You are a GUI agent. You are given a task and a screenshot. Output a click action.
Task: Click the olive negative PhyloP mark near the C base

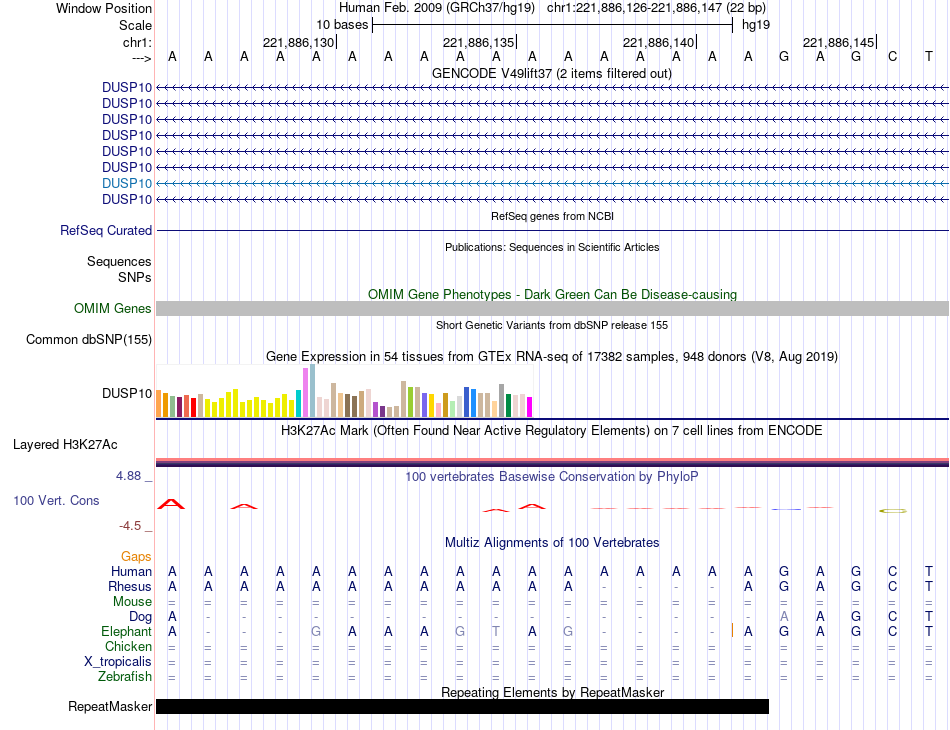click(x=893, y=511)
